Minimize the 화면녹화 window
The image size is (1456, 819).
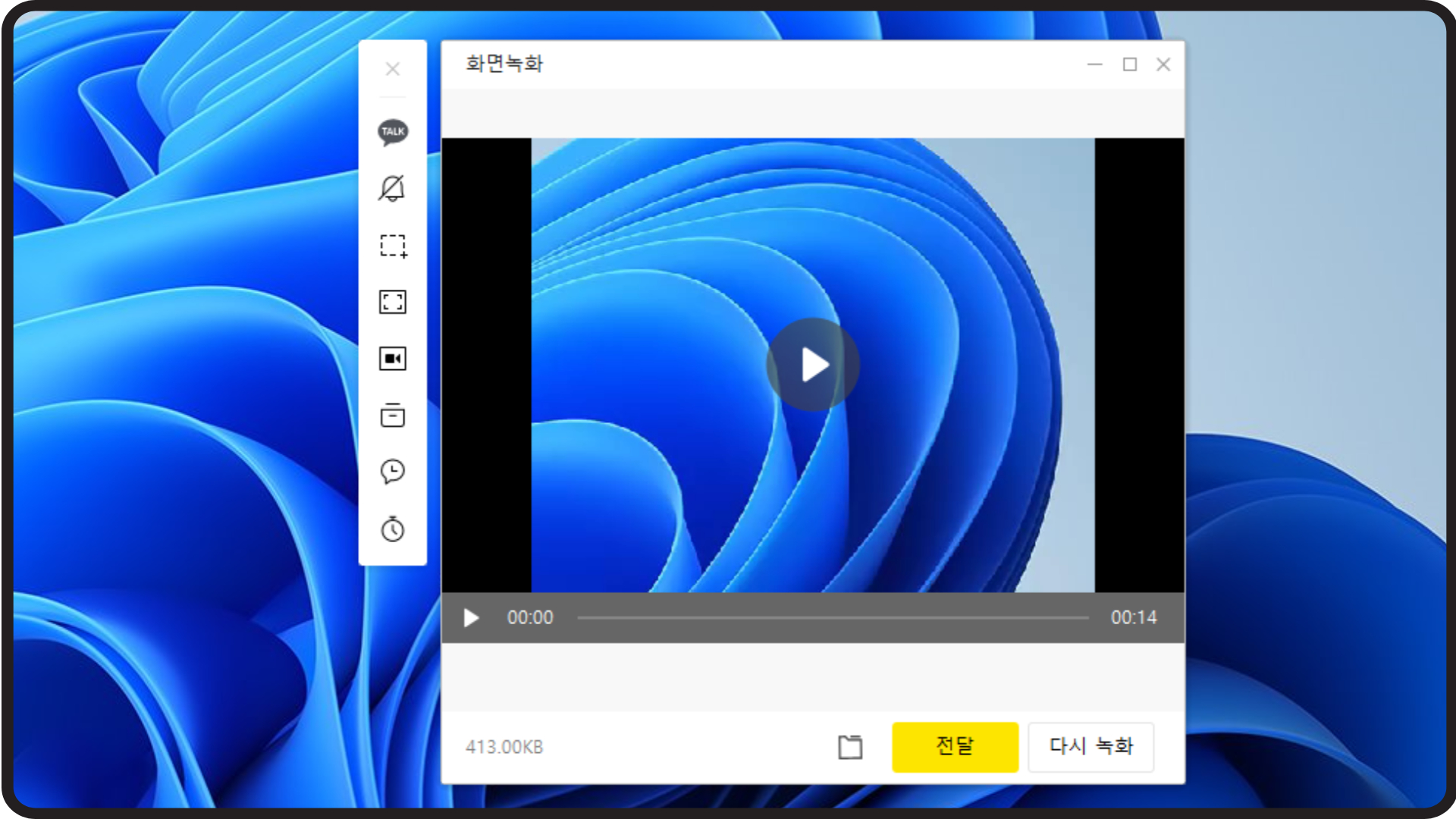(1094, 64)
